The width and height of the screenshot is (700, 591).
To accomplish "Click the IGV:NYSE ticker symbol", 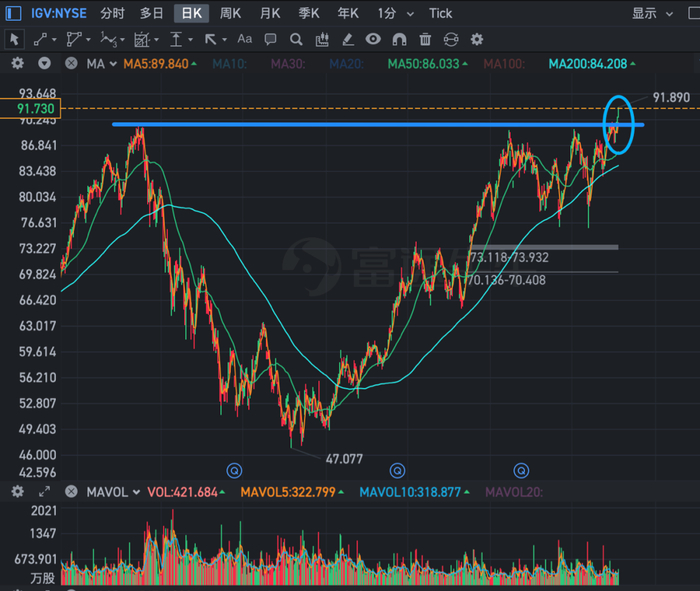I will (x=59, y=13).
